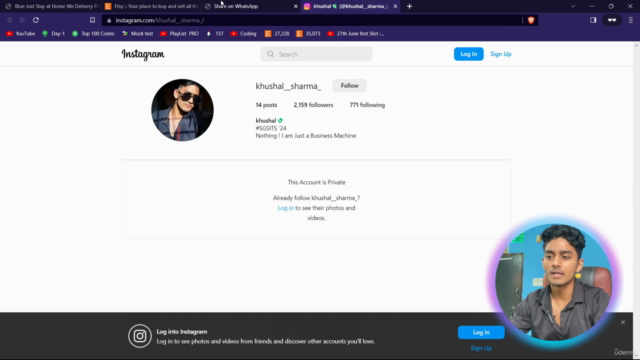Switch to the Etsy tab

[151, 6]
